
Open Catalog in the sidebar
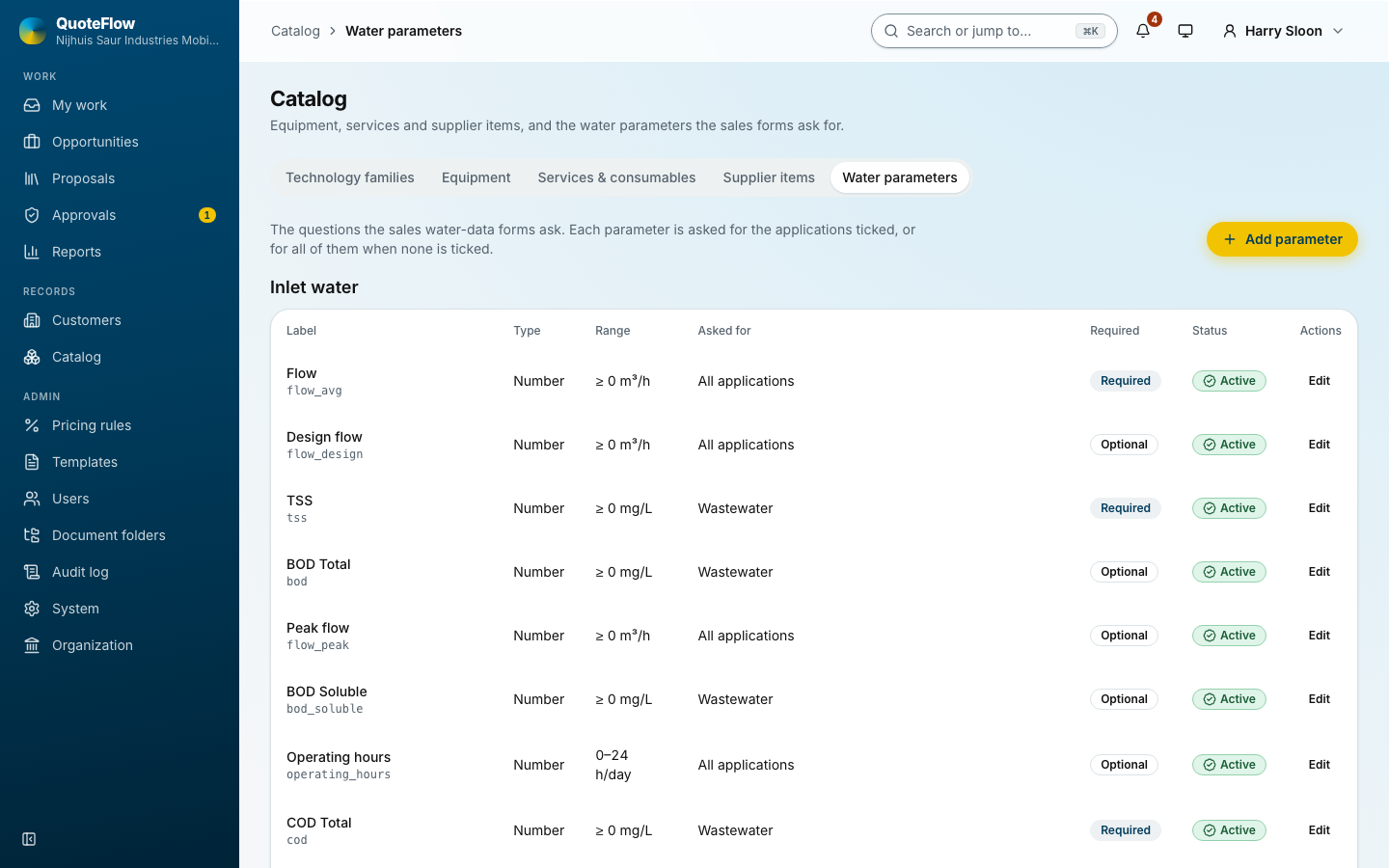tap(120, 357)
